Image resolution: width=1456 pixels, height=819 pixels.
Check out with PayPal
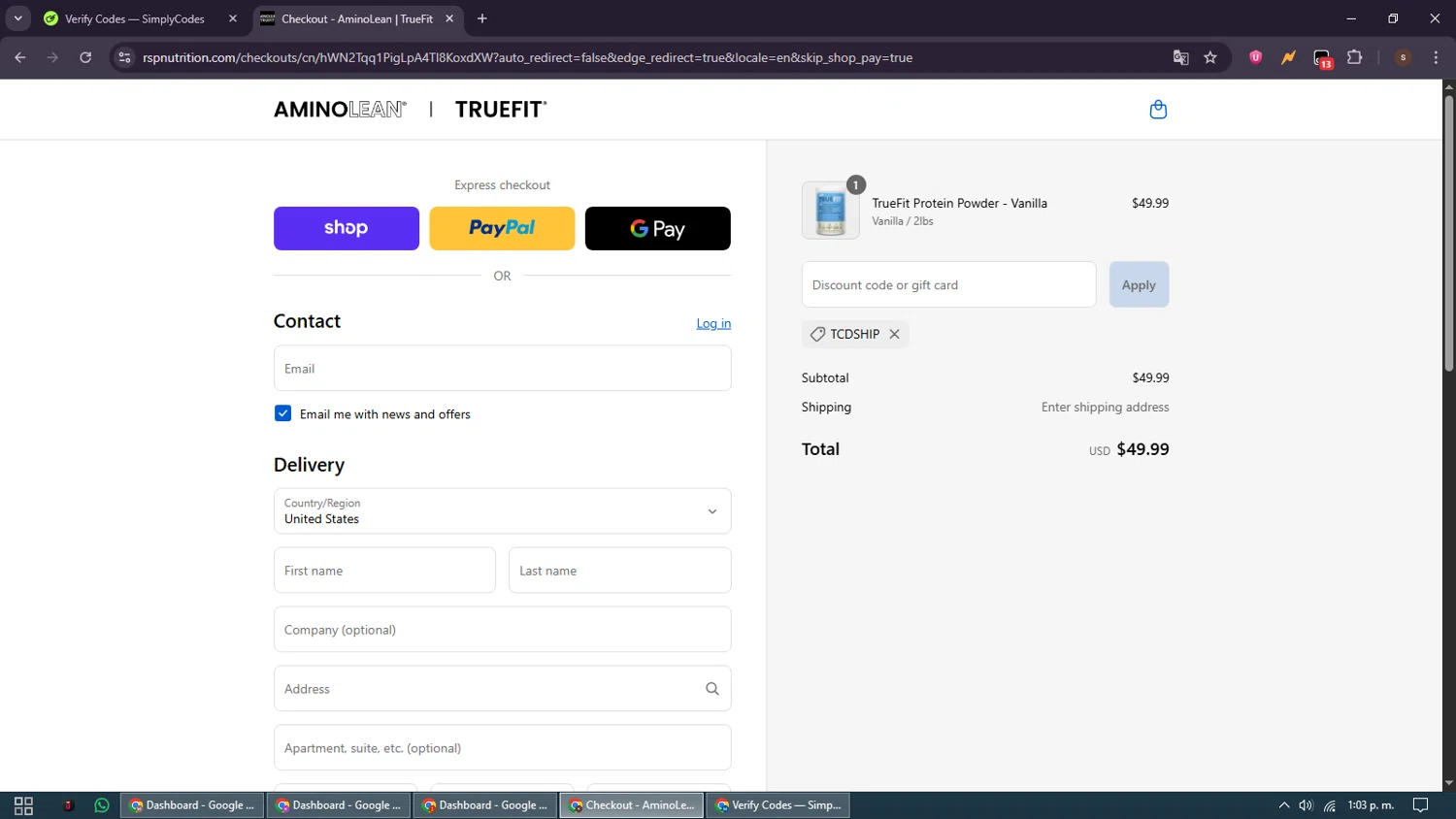tap(502, 228)
